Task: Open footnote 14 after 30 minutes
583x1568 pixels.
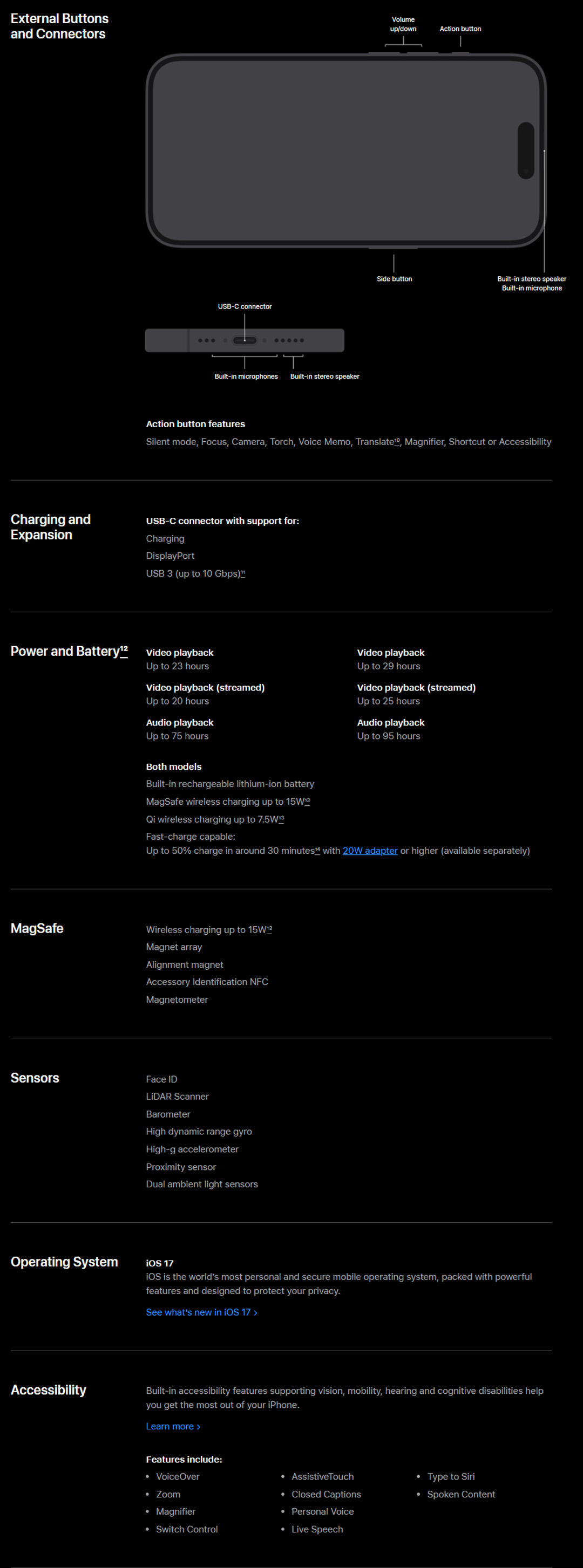Action: click(x=317, y=848)
